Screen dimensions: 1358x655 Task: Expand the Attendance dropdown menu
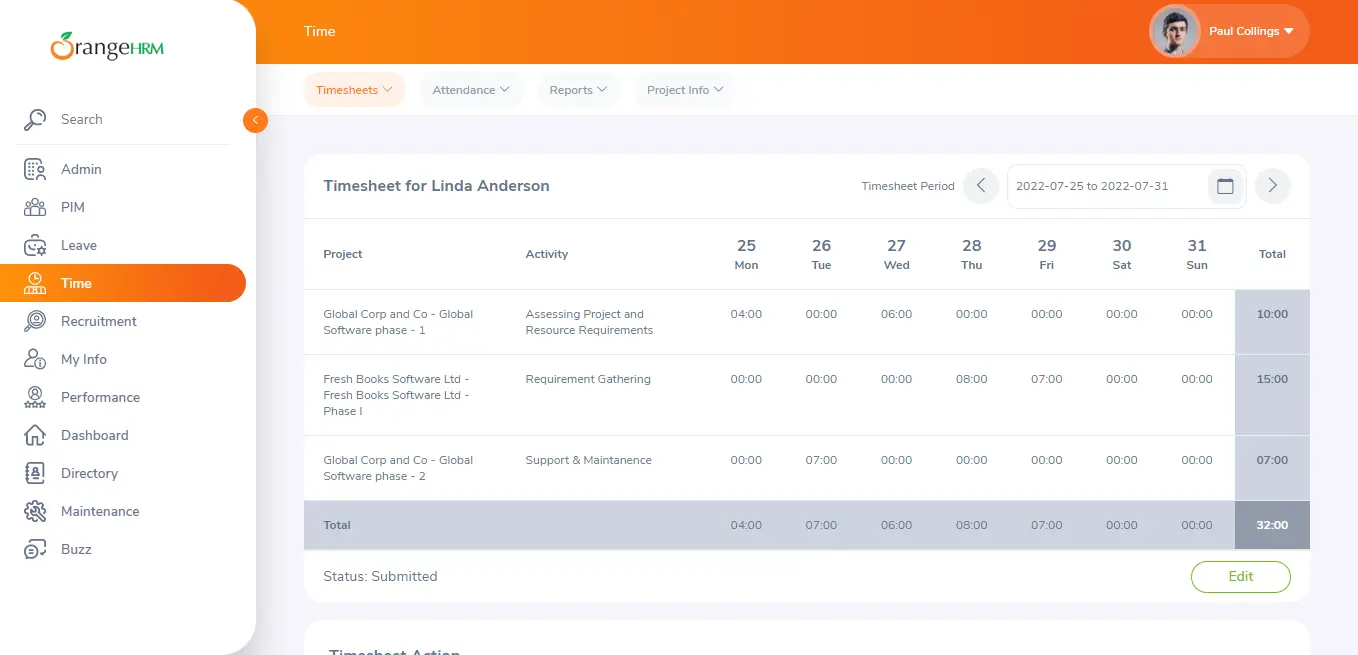click(x=471, y=90)
